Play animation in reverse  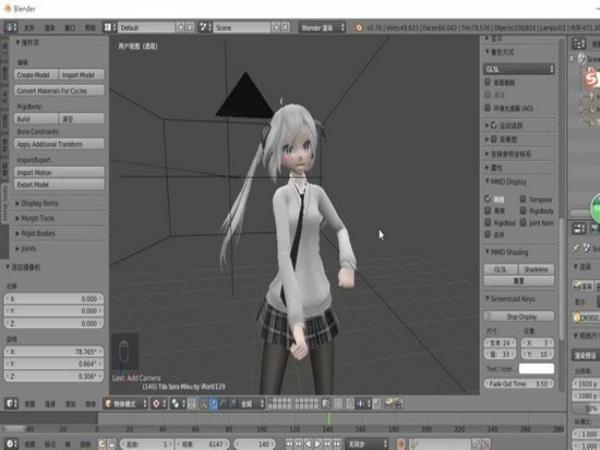pos(308,444)
